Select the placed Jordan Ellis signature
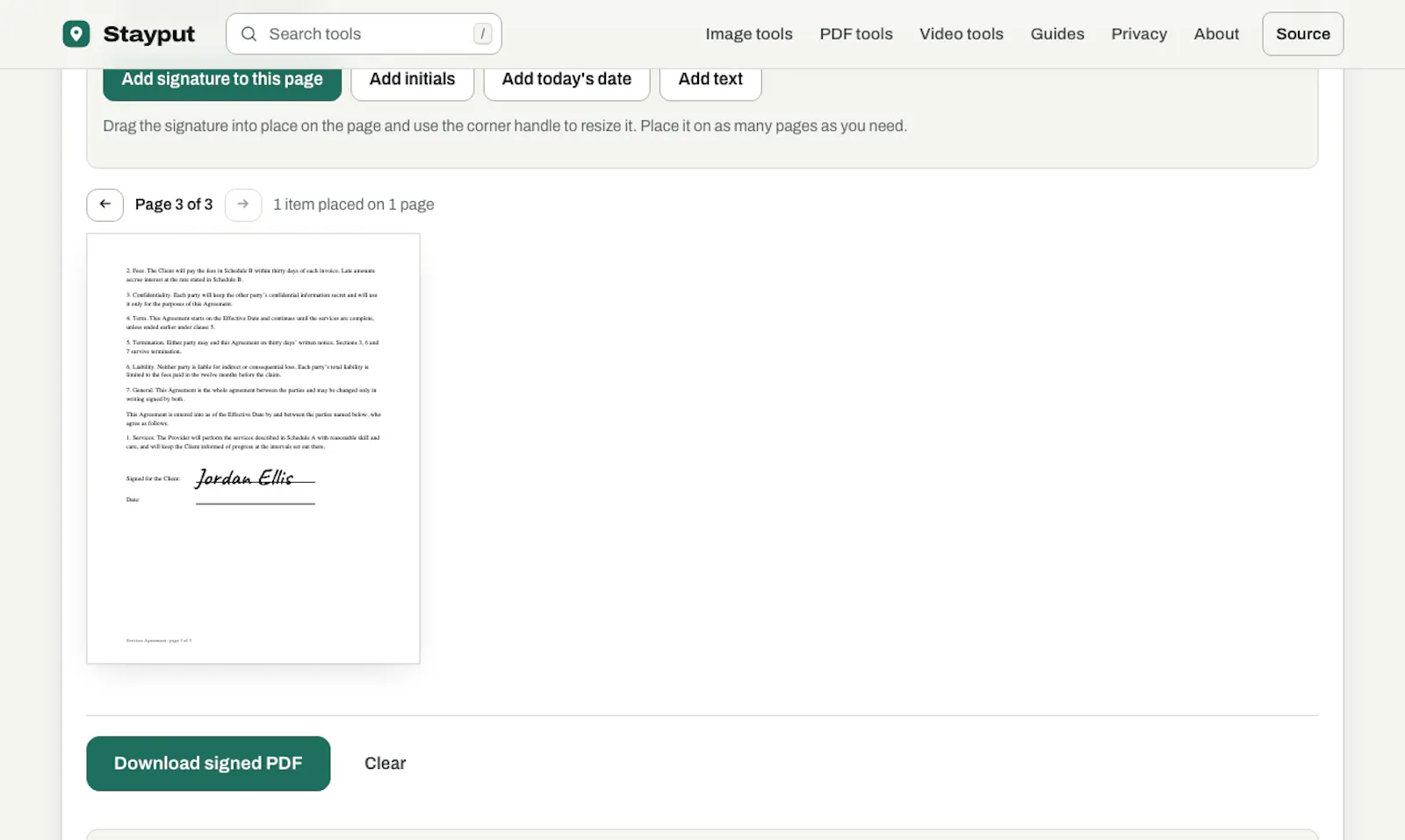Image resolution: width=1405 pixels, height=840 pixels. click(244, 477)
